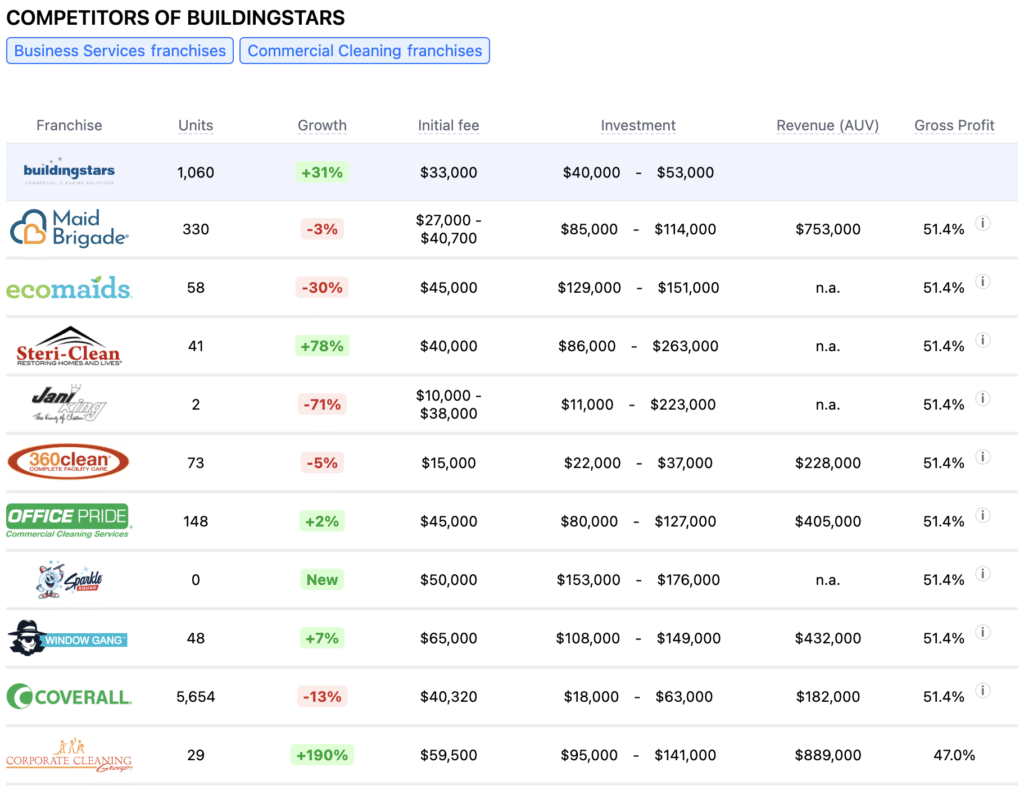Click the +78% growth badge
This screenshot has width=1024, height=799.
coord(322,346)
